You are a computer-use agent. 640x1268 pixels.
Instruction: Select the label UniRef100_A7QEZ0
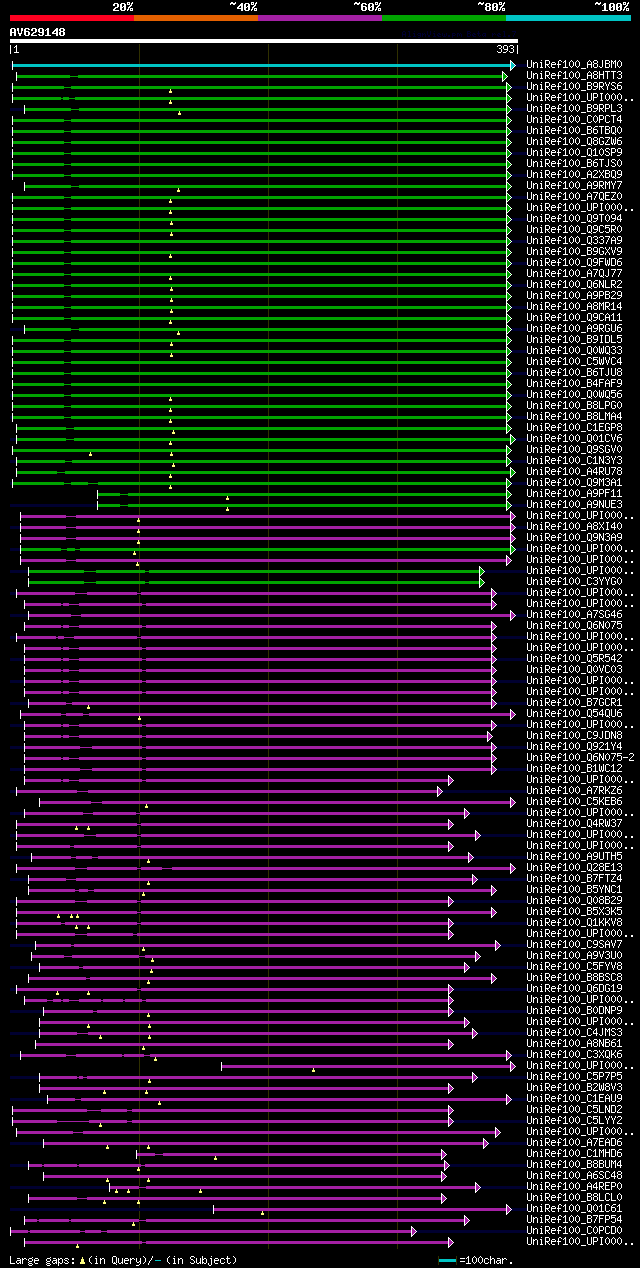tap(575, 197)
